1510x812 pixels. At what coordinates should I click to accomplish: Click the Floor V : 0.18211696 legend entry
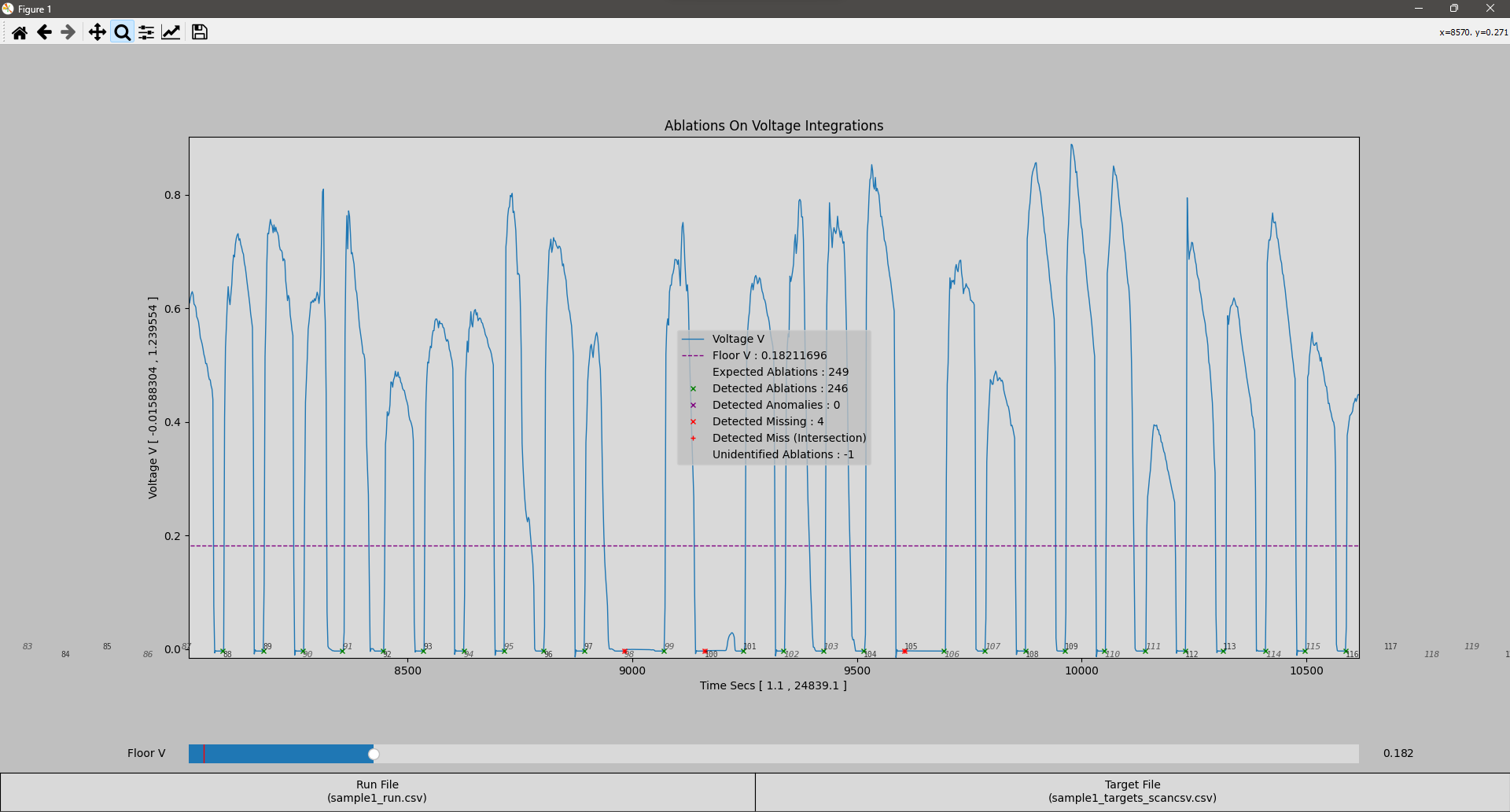pos(755,355)
